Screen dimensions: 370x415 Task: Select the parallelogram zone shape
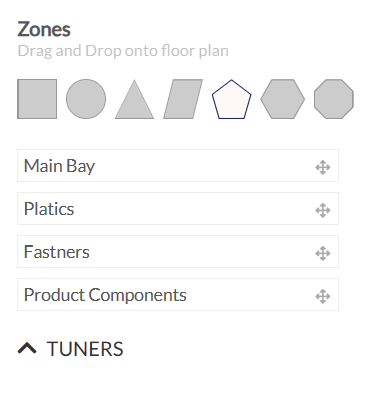pos(183,99)
